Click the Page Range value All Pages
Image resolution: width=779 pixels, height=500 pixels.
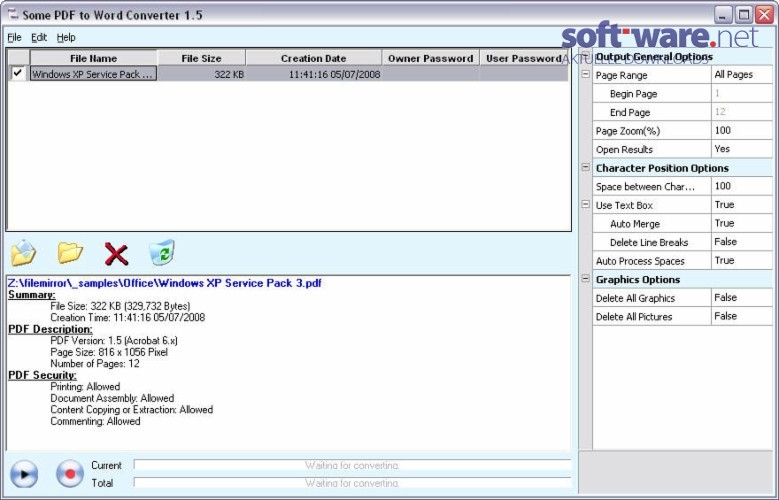[742, 75]
